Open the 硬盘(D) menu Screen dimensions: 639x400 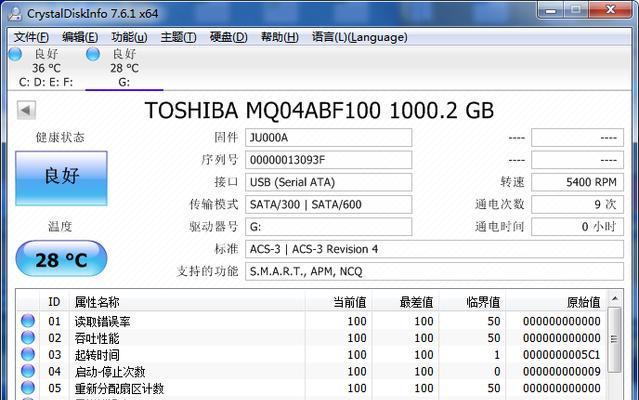(228, 37)
